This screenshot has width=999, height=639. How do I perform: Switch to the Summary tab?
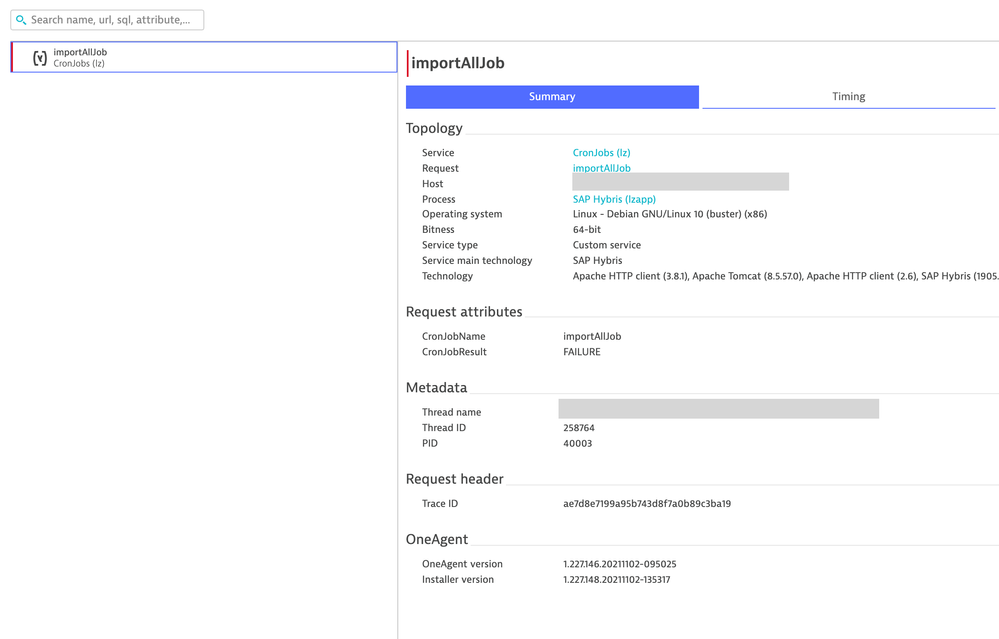552,97
